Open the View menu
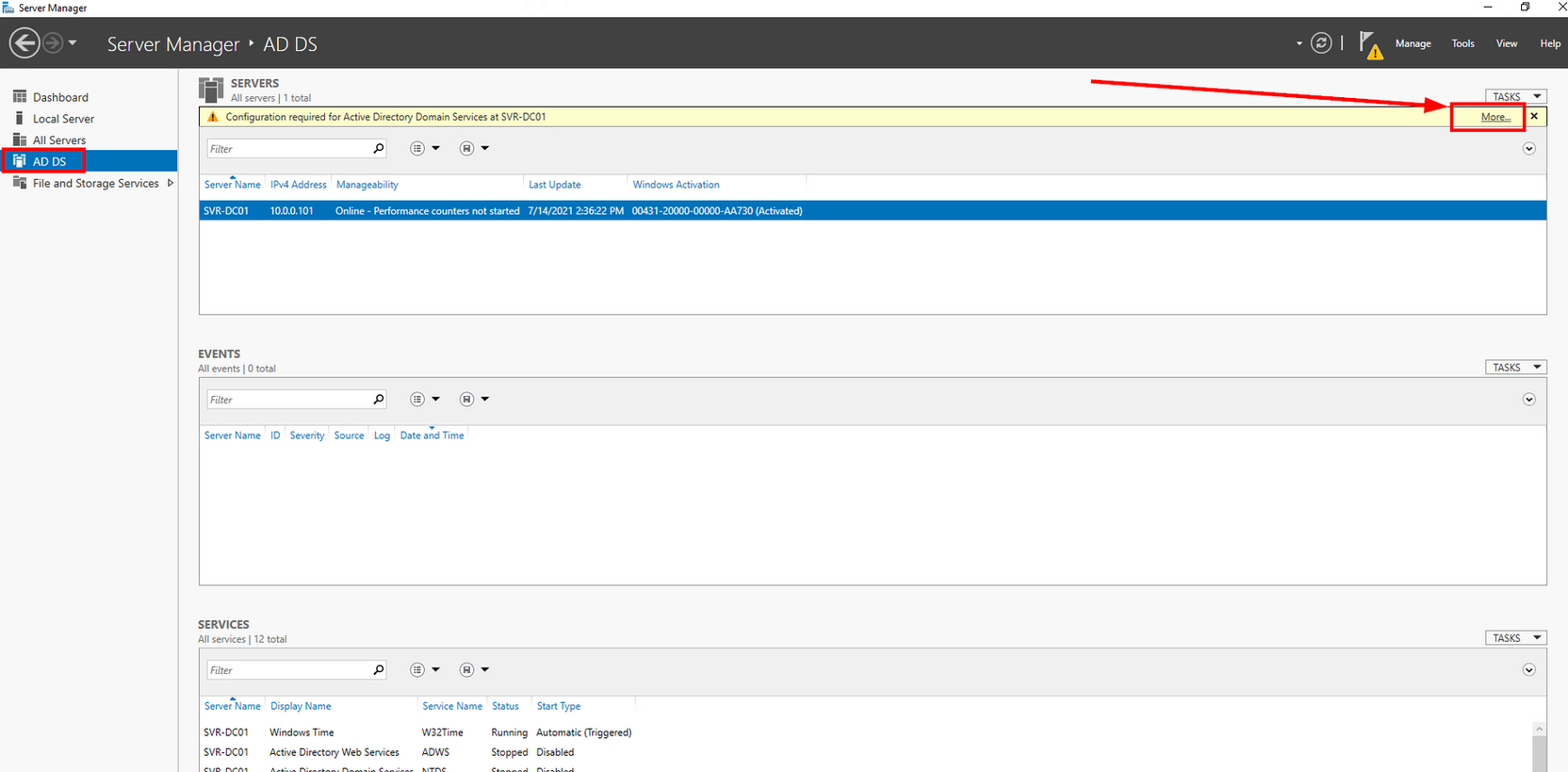This screenshot has height=772, width=1568. click(1507, 43)
